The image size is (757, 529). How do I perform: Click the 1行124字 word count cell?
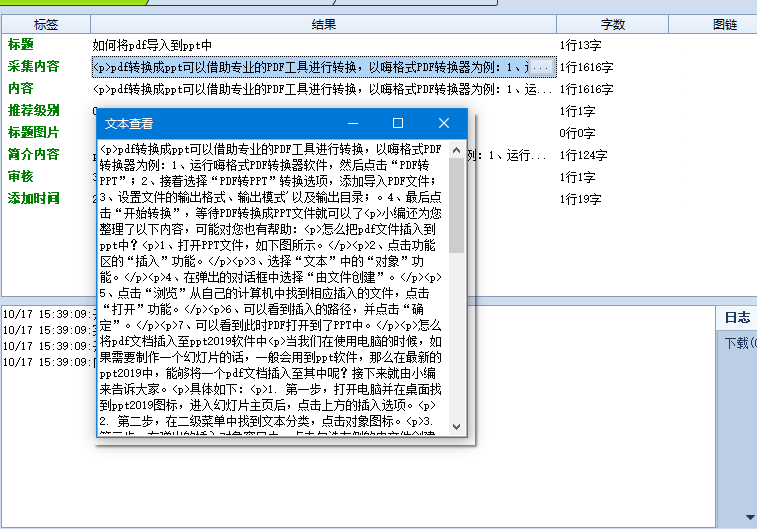click(x=583, y=155)
